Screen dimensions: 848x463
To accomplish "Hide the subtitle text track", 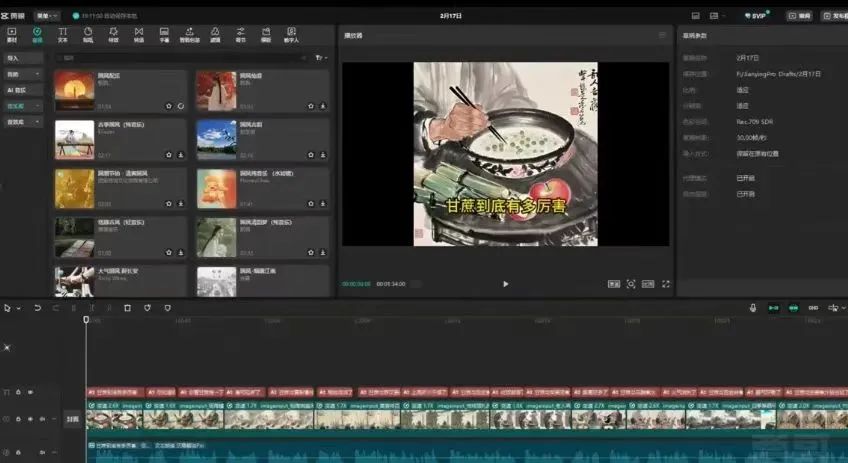I will (30, 392).
